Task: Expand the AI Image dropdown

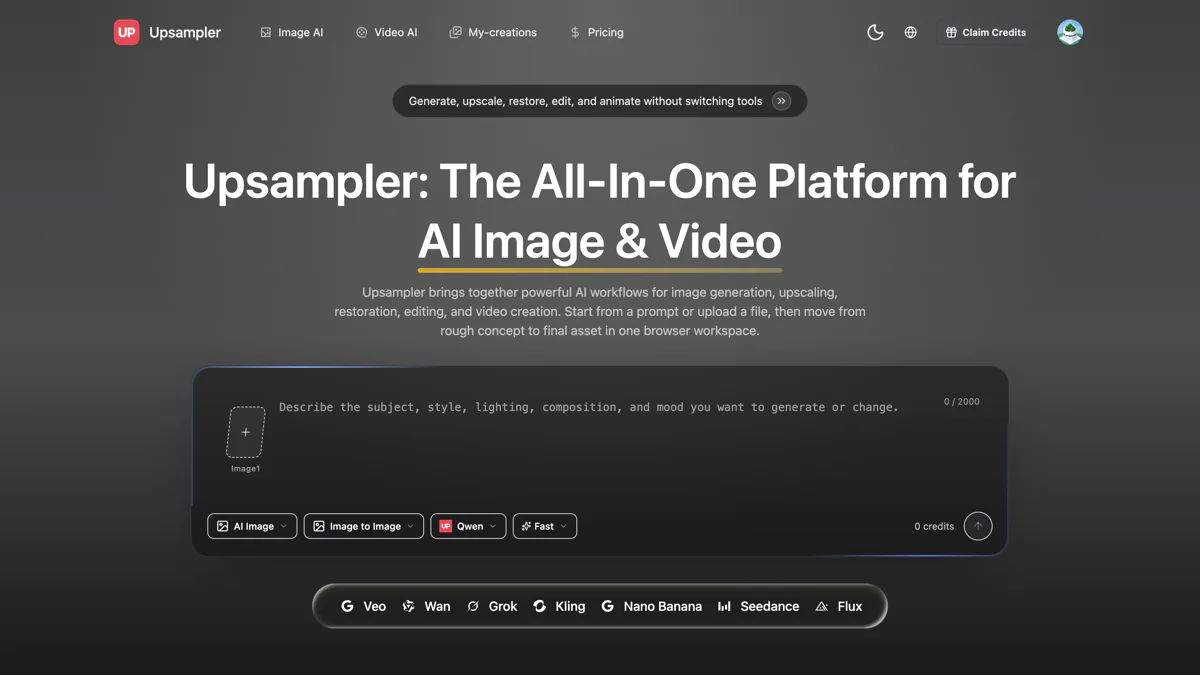Action: (x=252, y=526)
